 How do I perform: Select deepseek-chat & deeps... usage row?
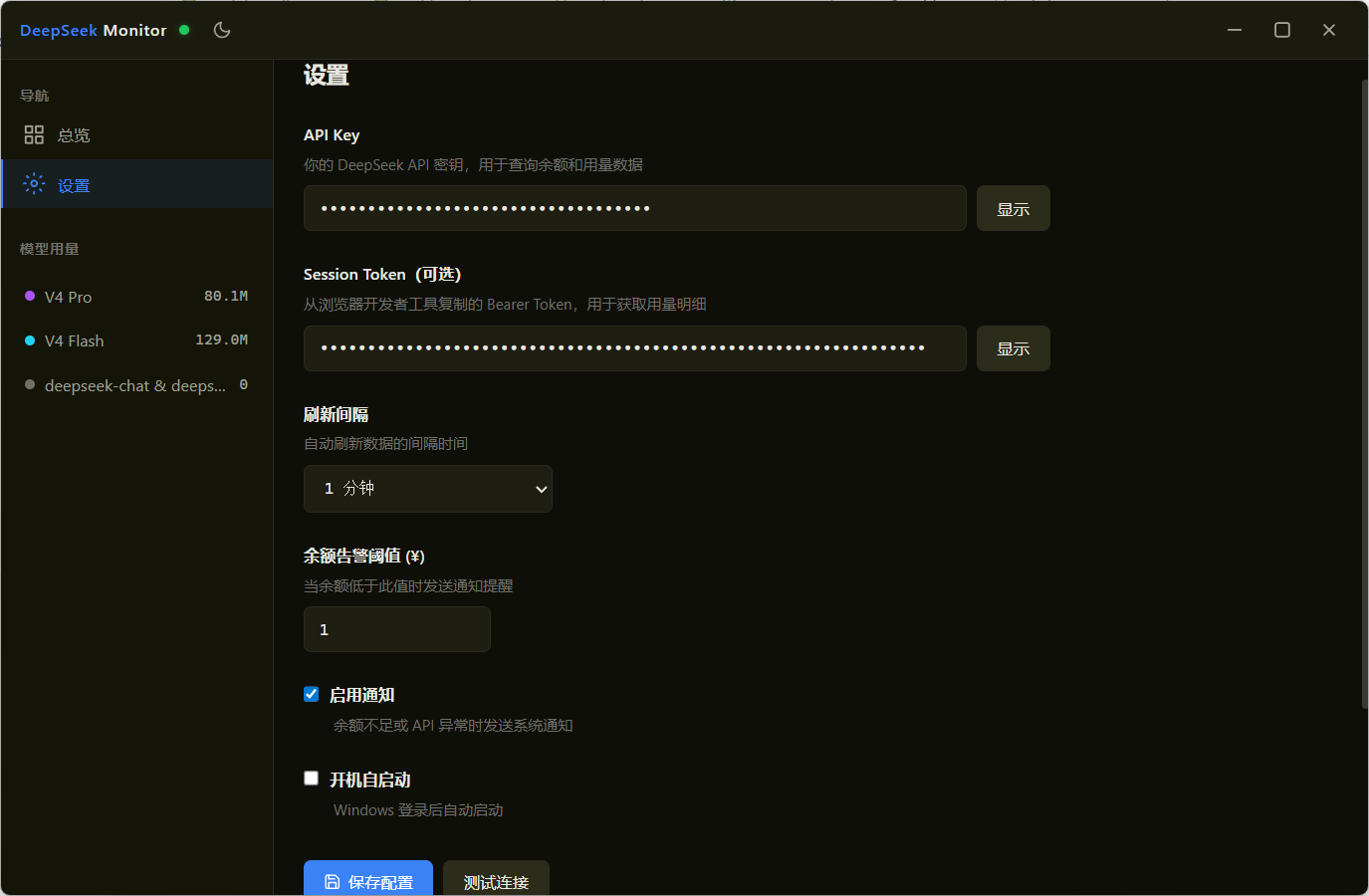click(x=137, y=385)
